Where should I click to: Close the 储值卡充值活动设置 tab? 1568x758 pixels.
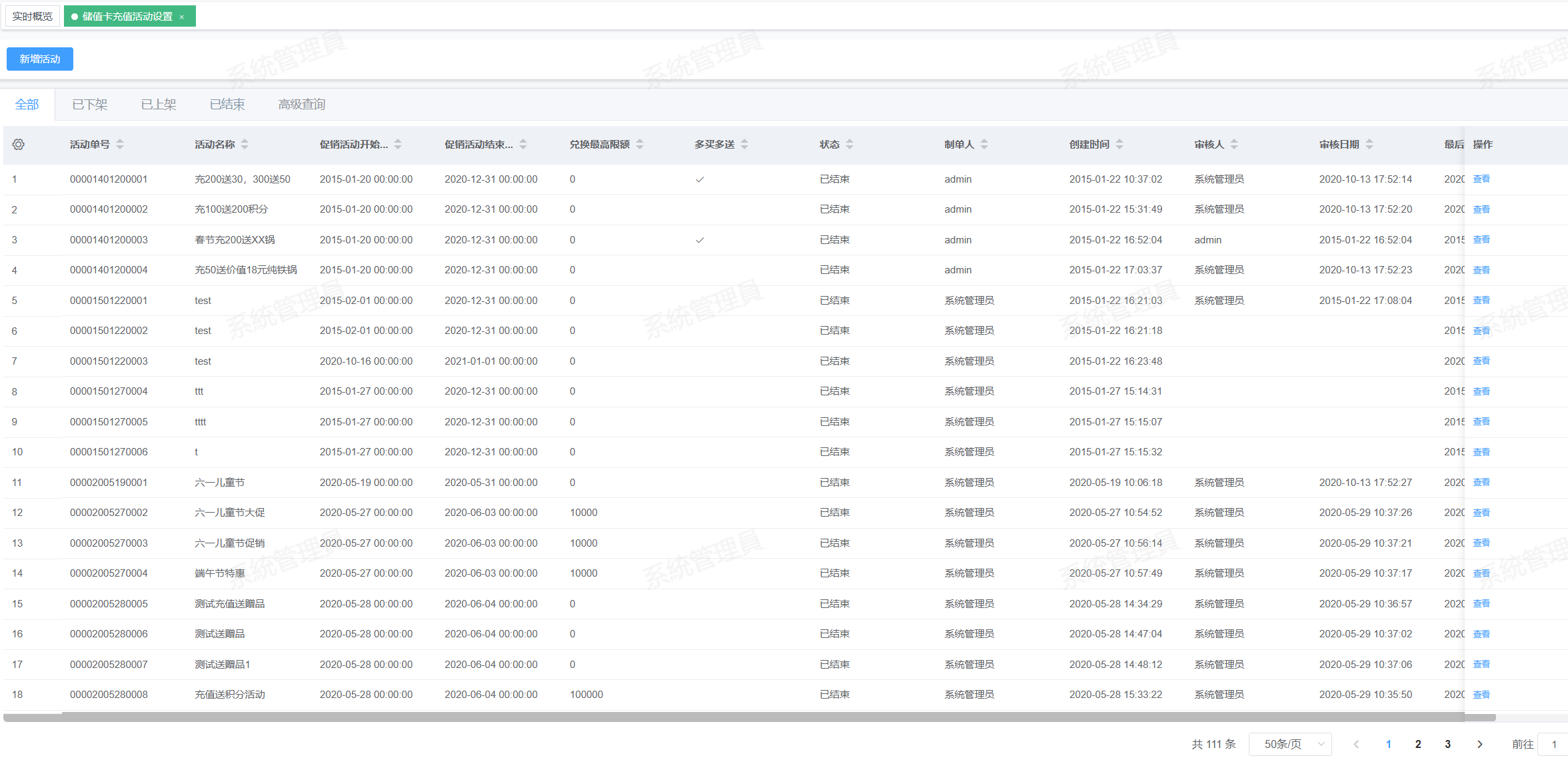tap(182, 17)
